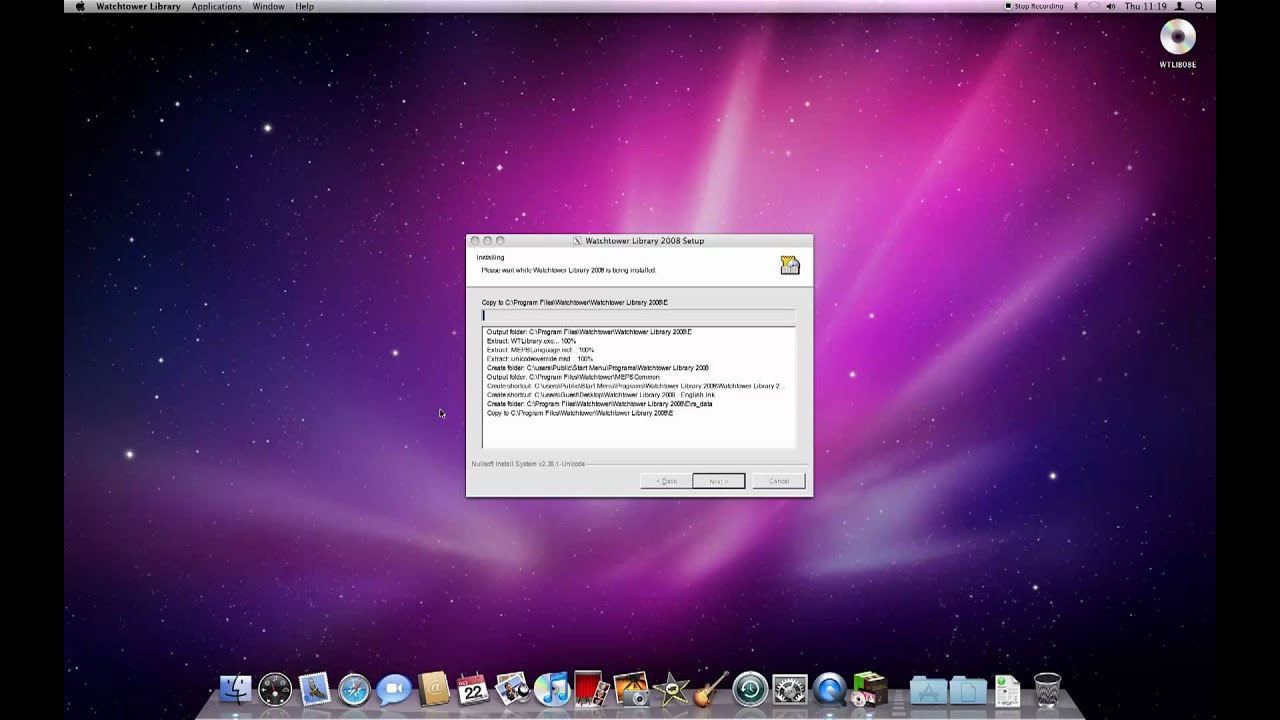Click 'Extract: WTLibrary.exe... 100%' log line

(x=531, y=341)
